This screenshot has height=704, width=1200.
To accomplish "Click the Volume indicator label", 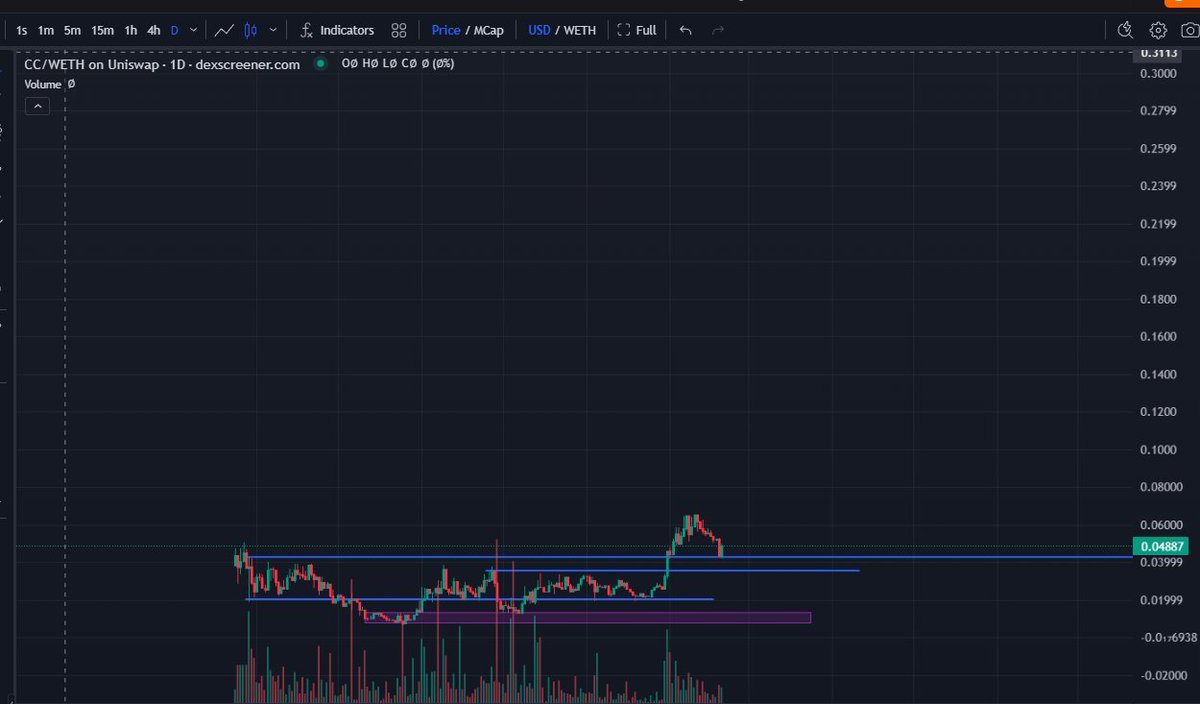I will 44,85.
